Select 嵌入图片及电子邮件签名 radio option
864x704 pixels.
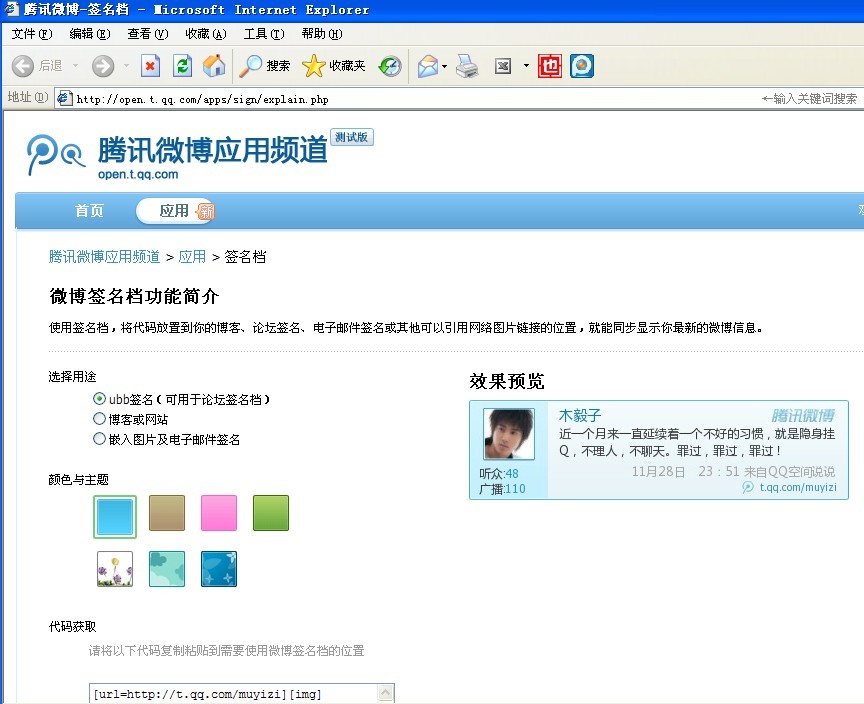tap(99, 439)
